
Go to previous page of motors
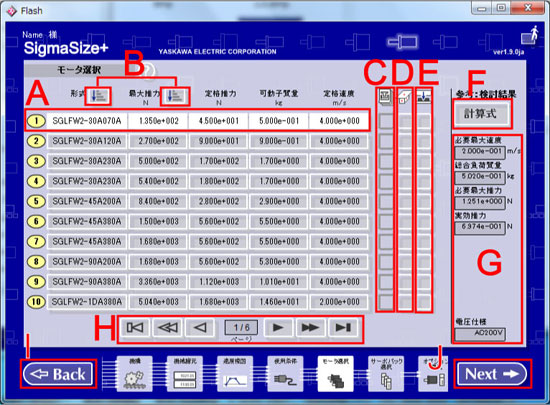tap(200, 328)
